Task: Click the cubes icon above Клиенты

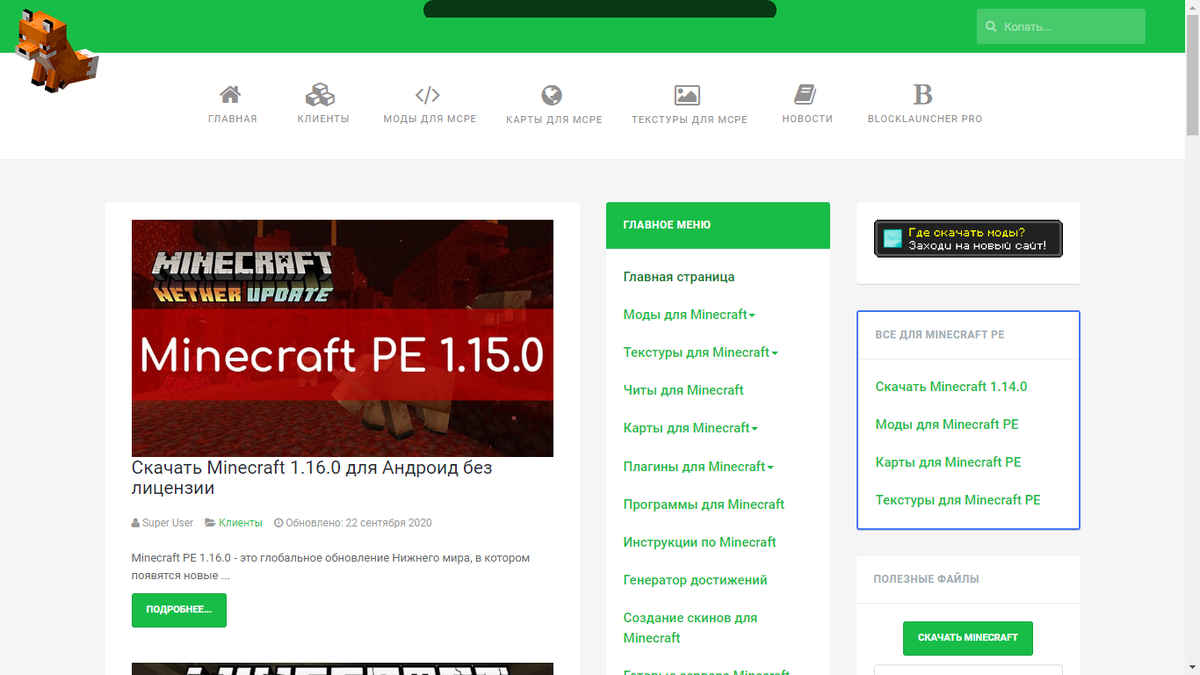Action: click(320, 95)
